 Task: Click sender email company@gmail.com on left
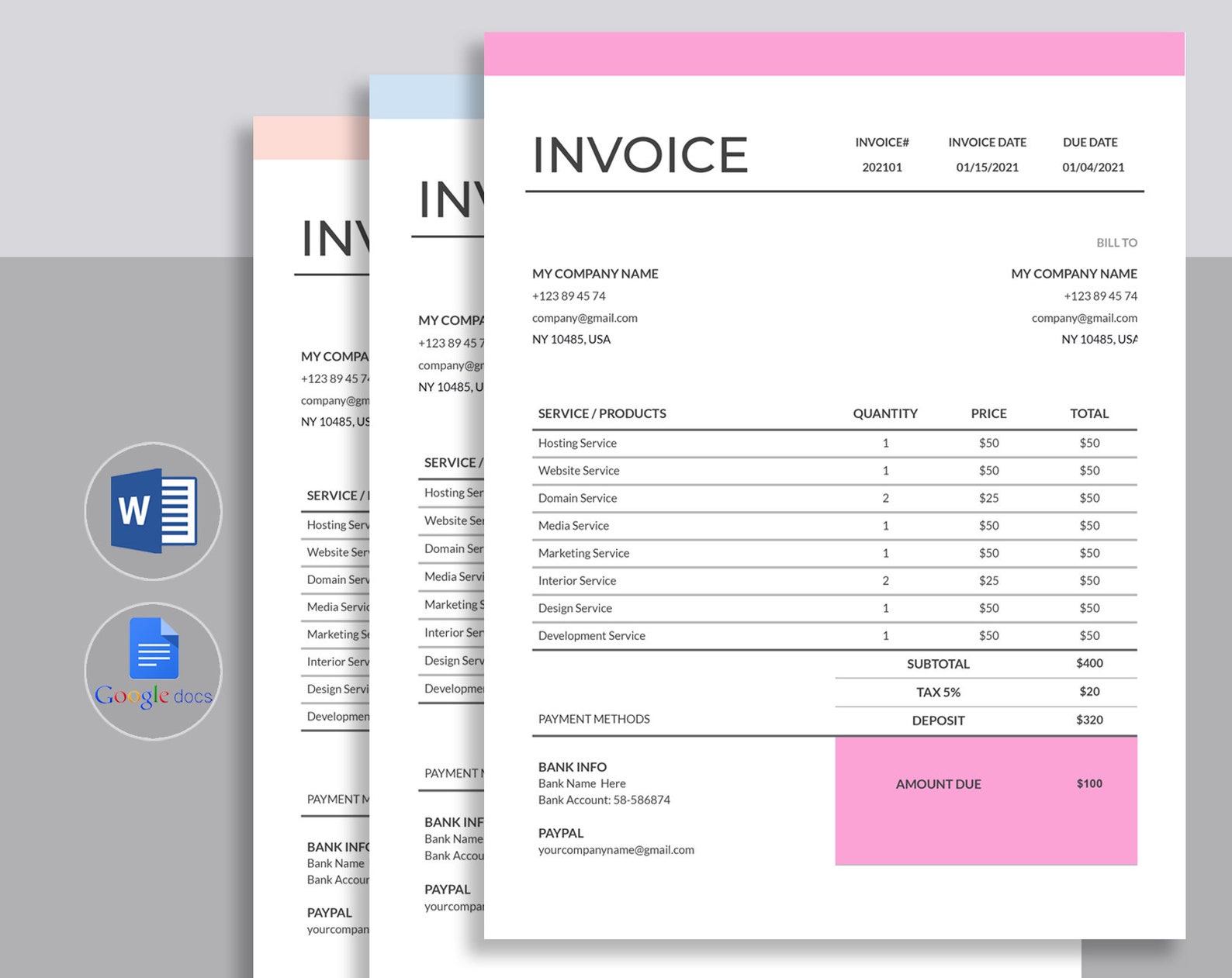(585, 318)
